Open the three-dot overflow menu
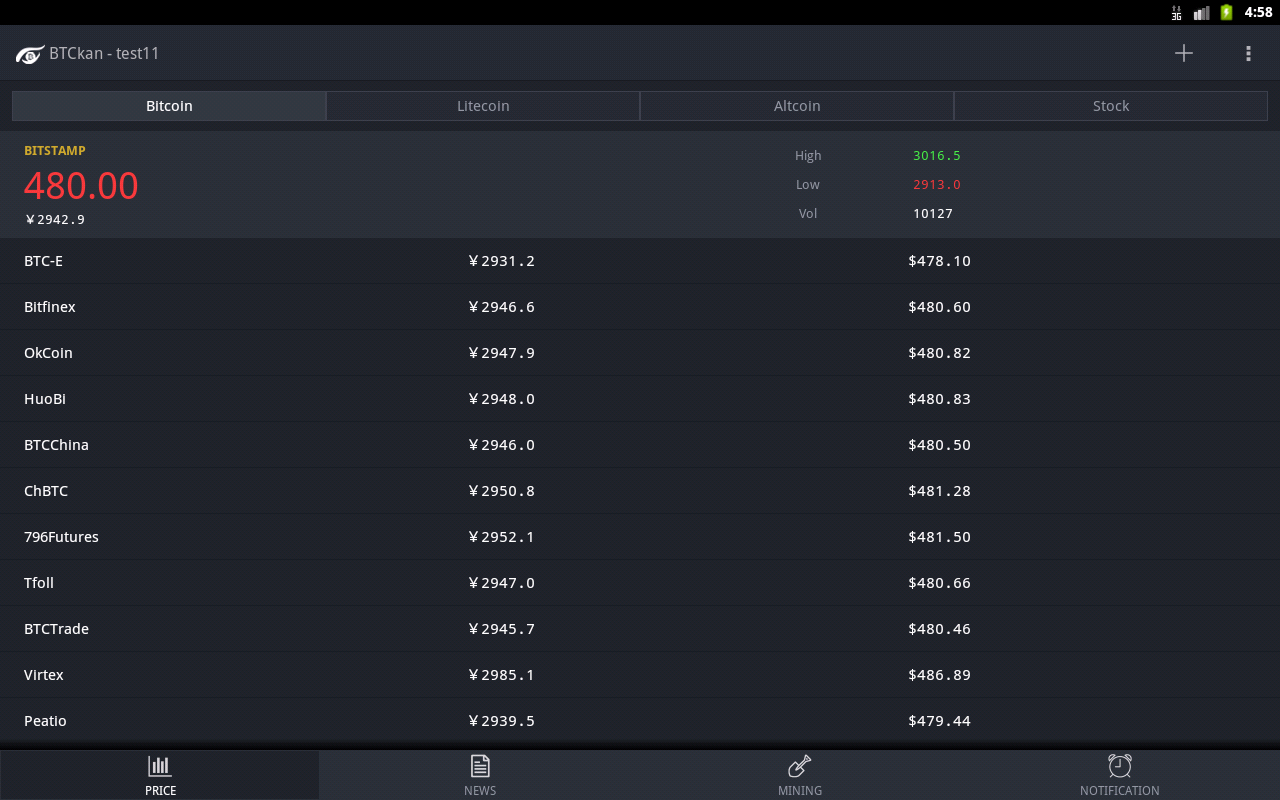 [1248, 53]
